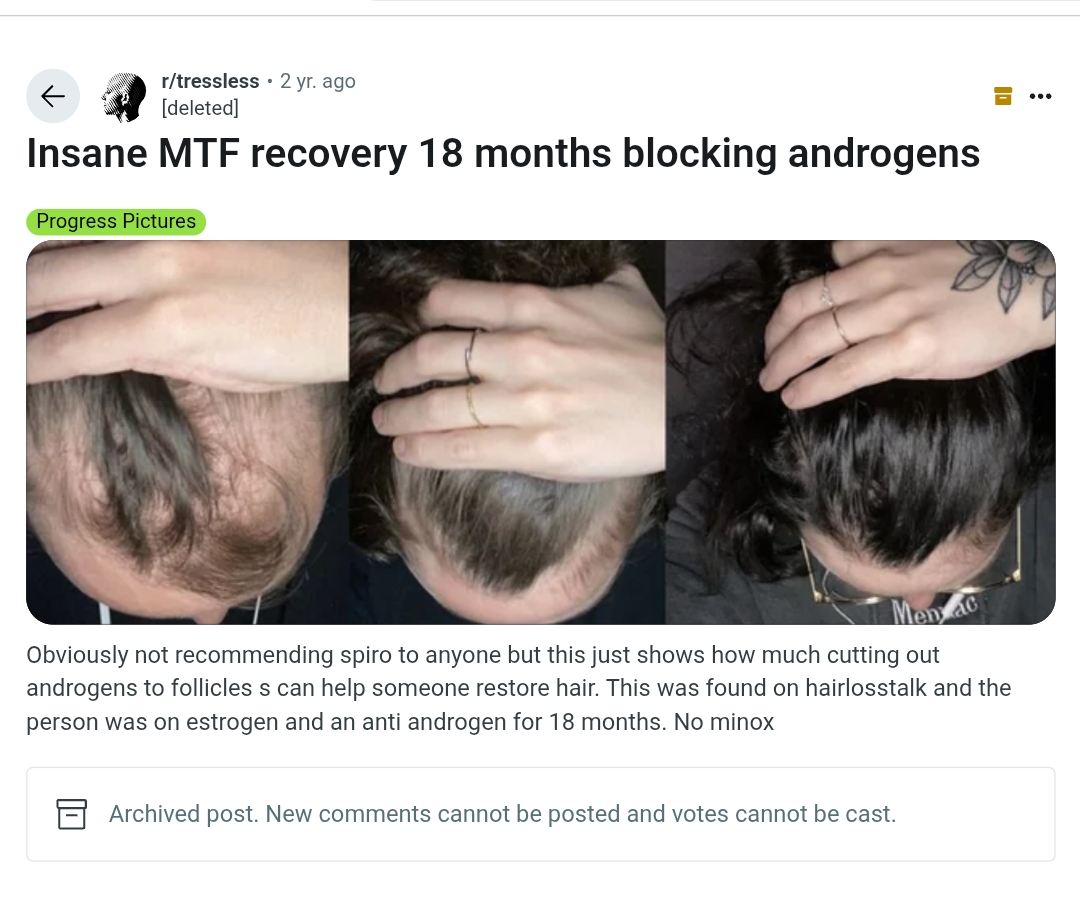The image size is (1080, 900).
Task: Click the gold archived post icon
Action: (x=1003, y=96)
